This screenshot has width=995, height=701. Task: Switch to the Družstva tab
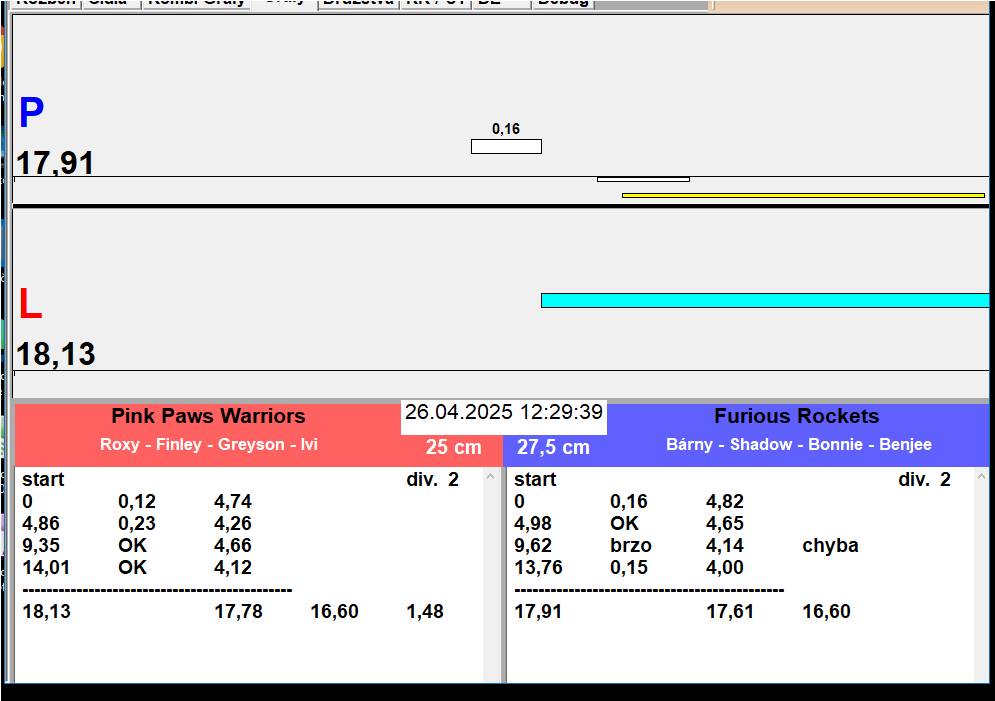pos(358,3)
